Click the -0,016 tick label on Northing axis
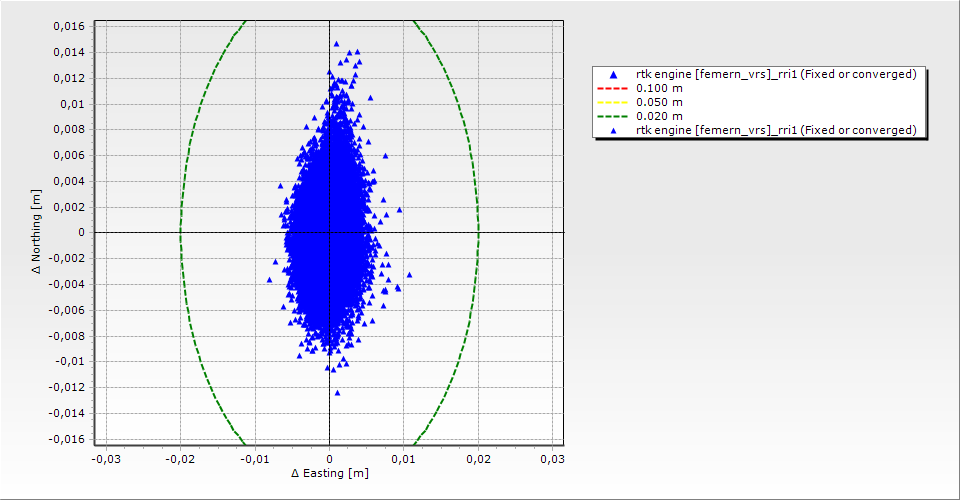 67,439
